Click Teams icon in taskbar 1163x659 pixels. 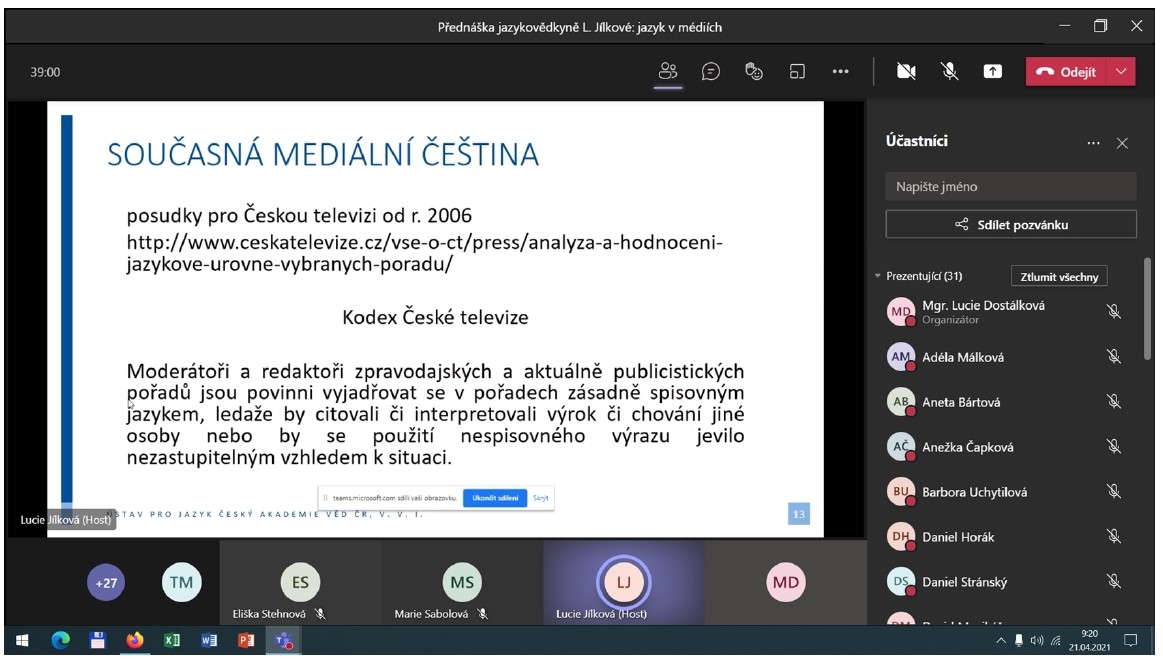tap(284, 640)
